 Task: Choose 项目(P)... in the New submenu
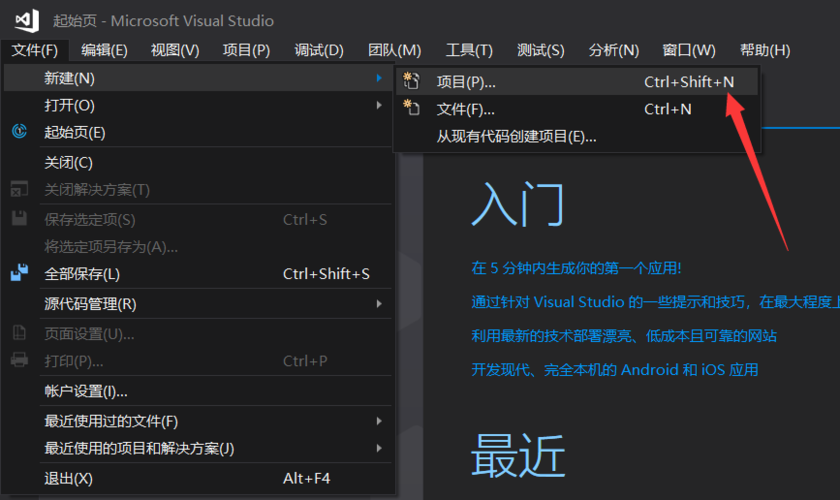coord(577,81)
